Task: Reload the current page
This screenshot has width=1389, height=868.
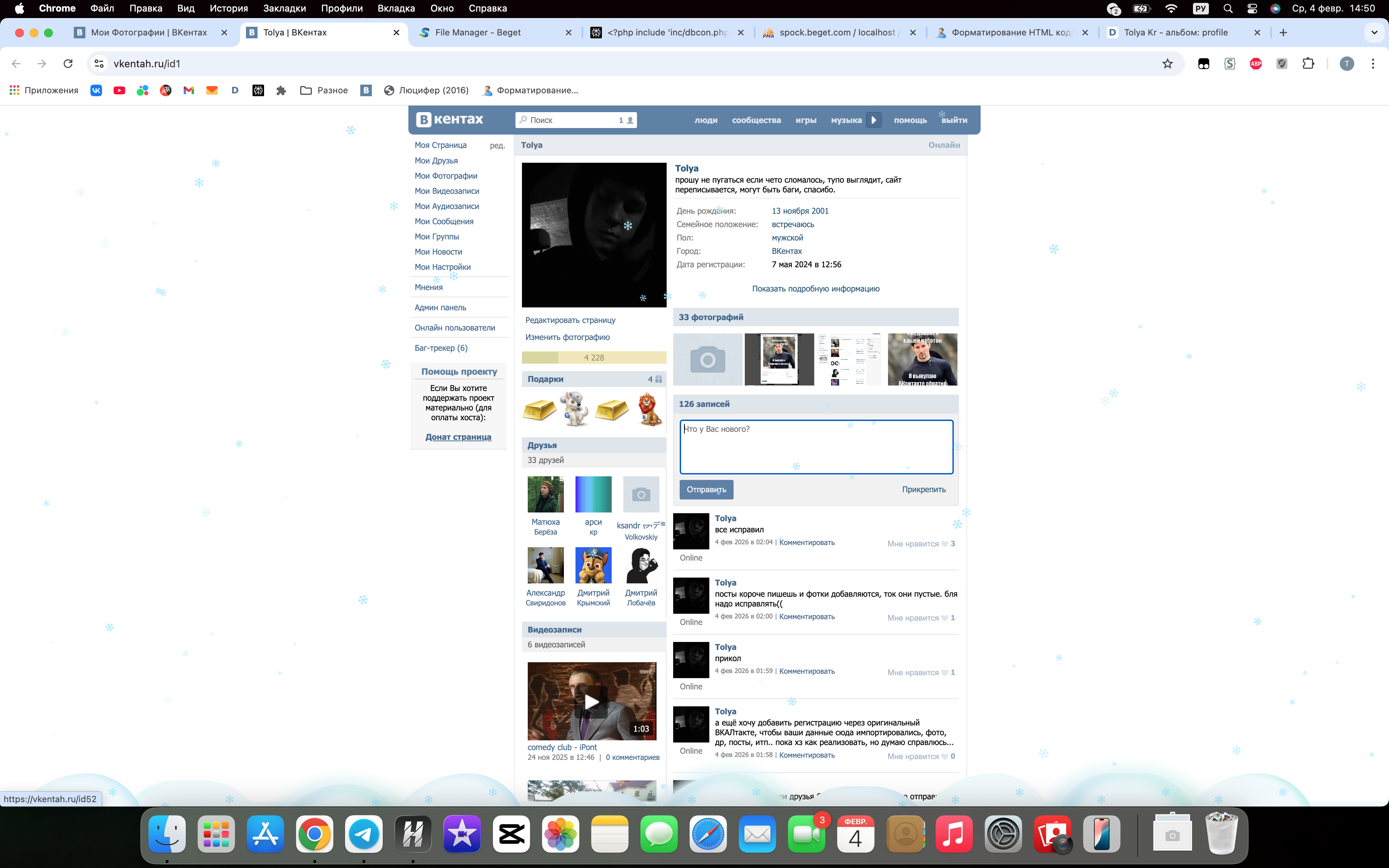Action: click(x=68, y=64)
